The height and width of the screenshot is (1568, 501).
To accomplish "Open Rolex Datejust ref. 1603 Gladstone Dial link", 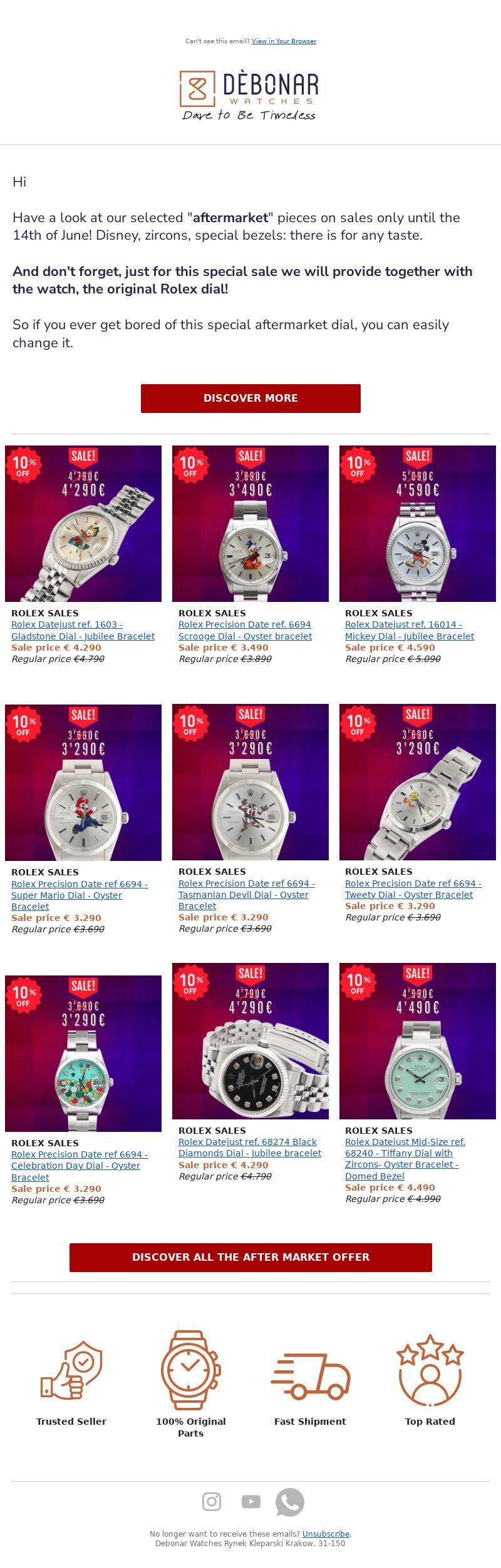I will 83,630.
